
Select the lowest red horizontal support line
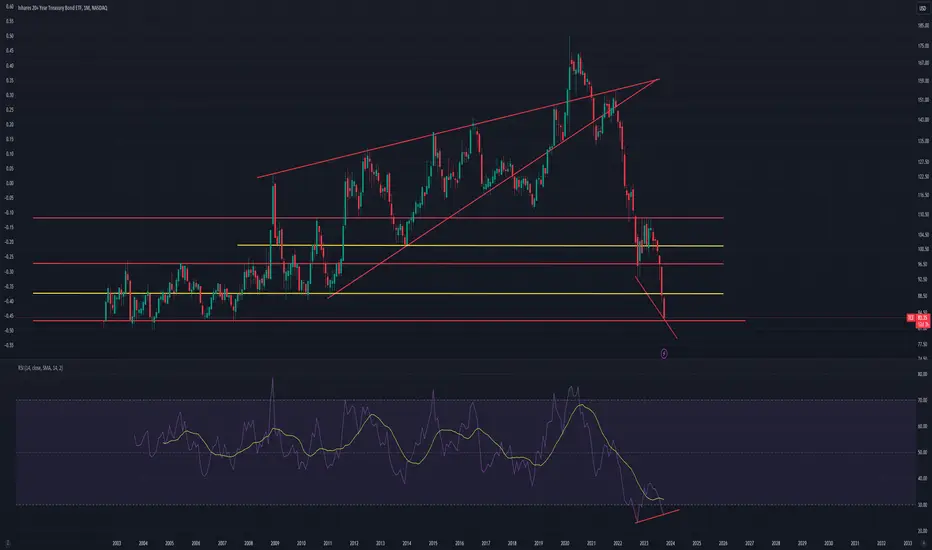[389, 321]
